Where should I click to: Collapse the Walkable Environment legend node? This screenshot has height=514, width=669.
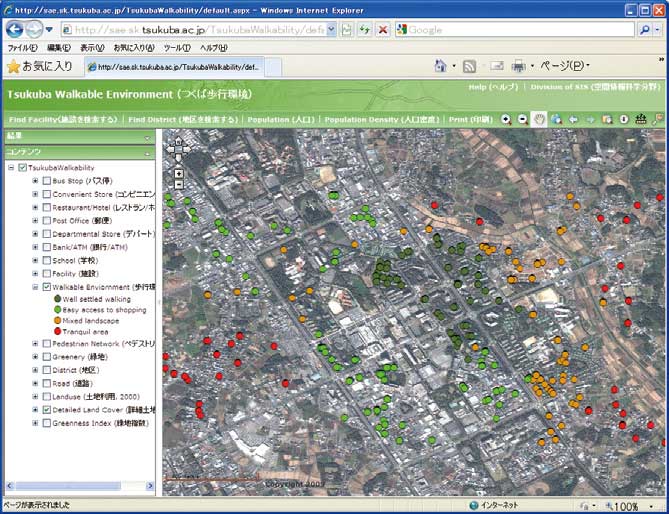point(35,287)
